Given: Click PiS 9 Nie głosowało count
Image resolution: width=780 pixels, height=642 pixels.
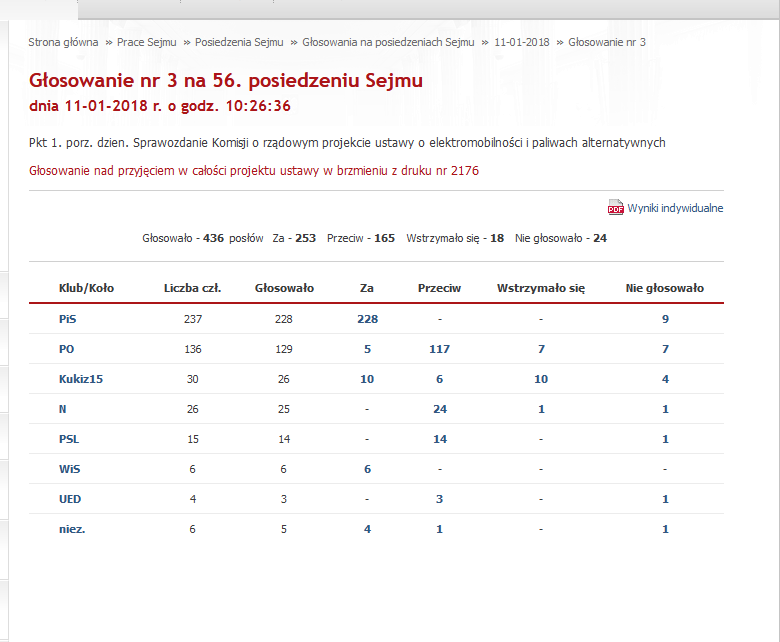Looking at the screenshot, I should pyautogui.click(x=665, y=319).
